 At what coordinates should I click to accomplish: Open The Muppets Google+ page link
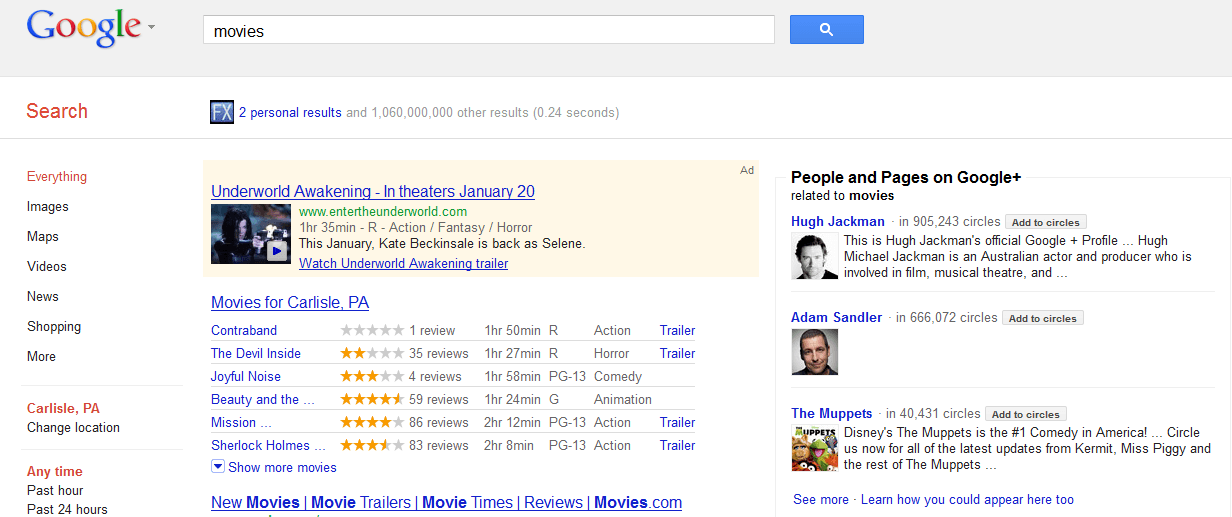[832, 414]
